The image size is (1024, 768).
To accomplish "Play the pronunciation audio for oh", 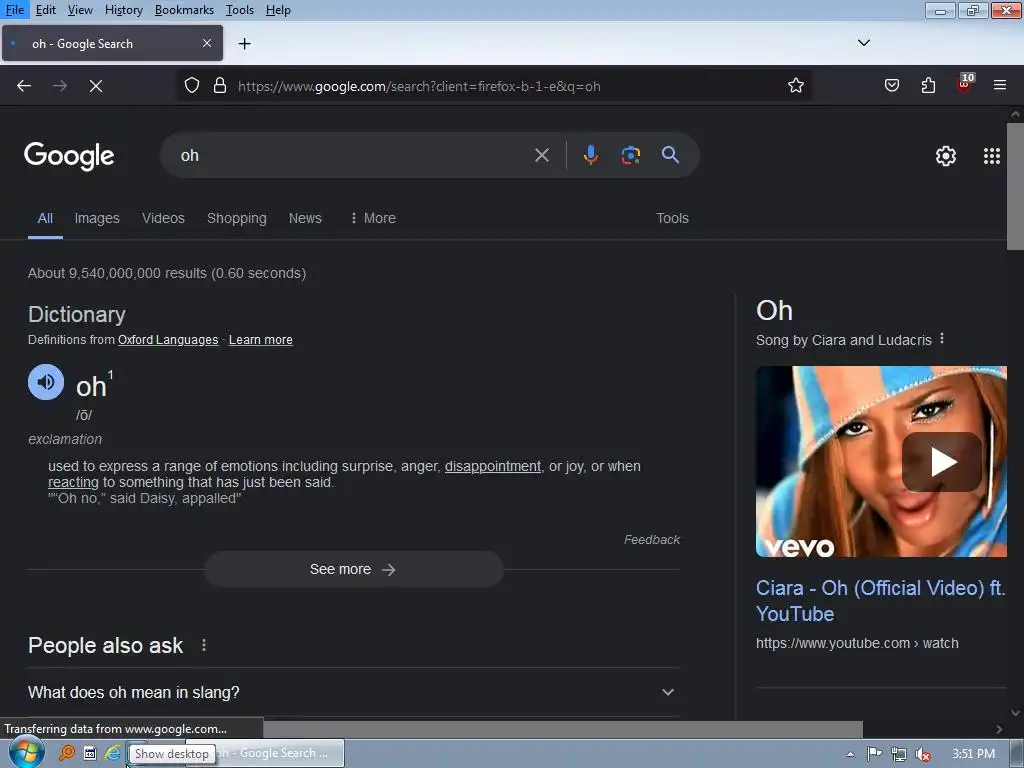I will pyautogui.click(x=46, y=382).
